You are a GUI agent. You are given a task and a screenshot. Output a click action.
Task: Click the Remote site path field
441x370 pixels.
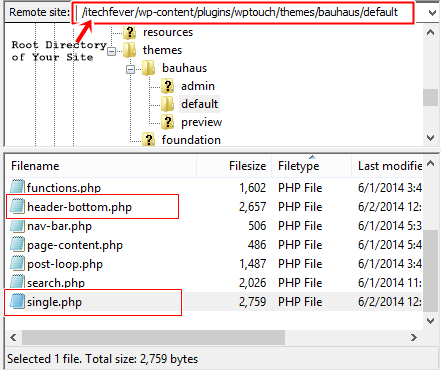pos(243,13)
